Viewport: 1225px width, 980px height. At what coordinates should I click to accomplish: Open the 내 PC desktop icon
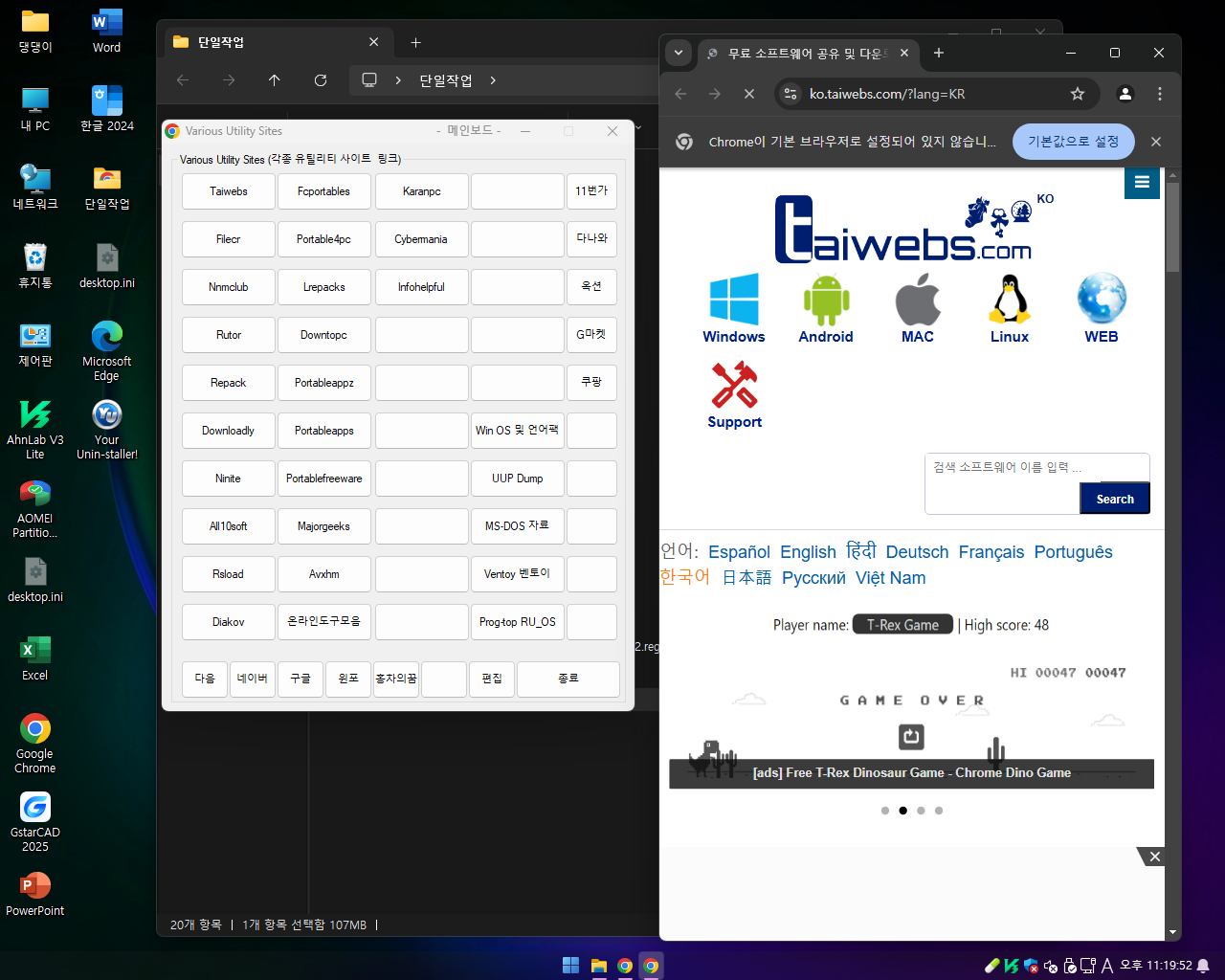(x=35, y=109)
